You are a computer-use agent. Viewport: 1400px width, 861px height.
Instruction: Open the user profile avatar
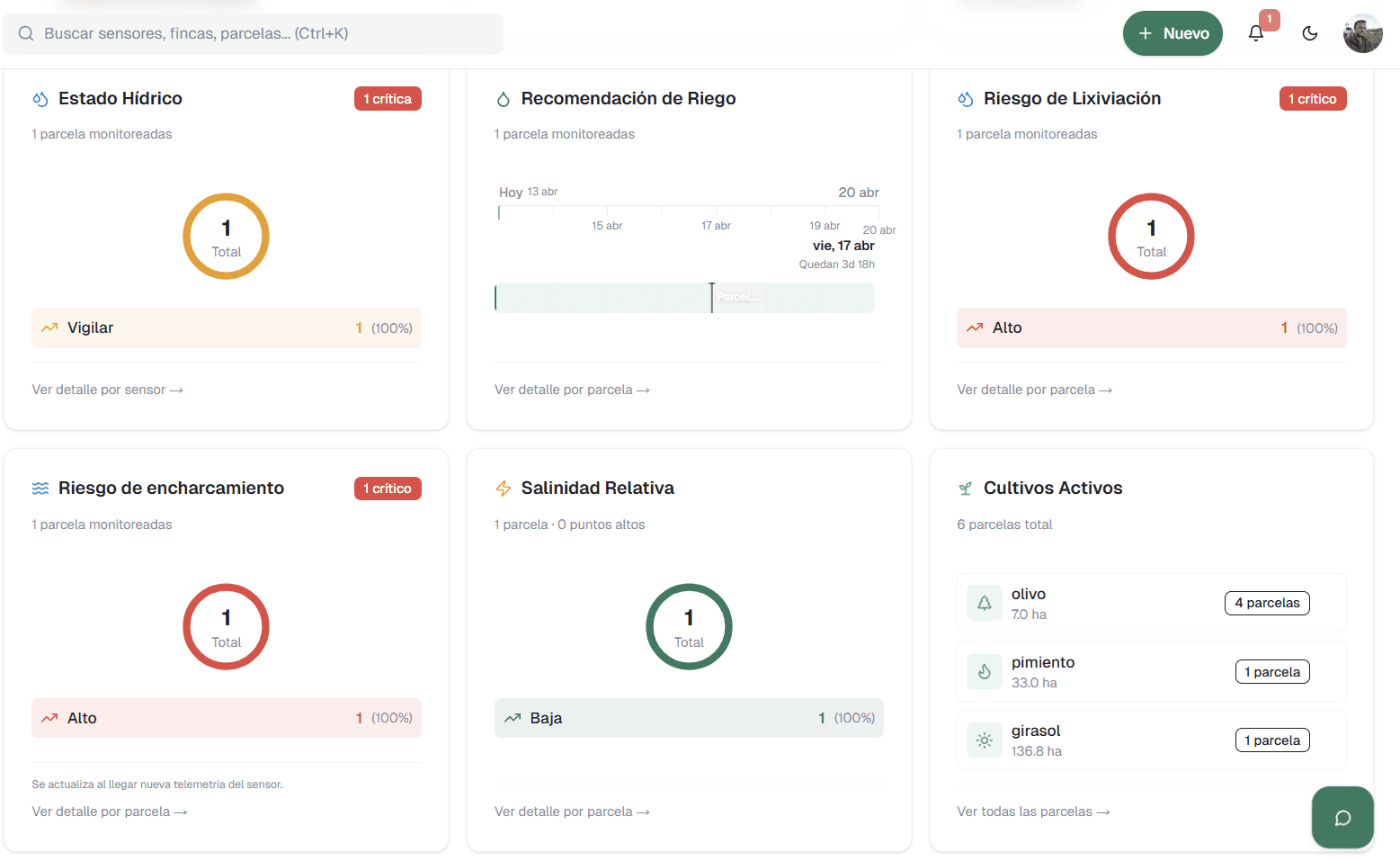(1363, 33)
